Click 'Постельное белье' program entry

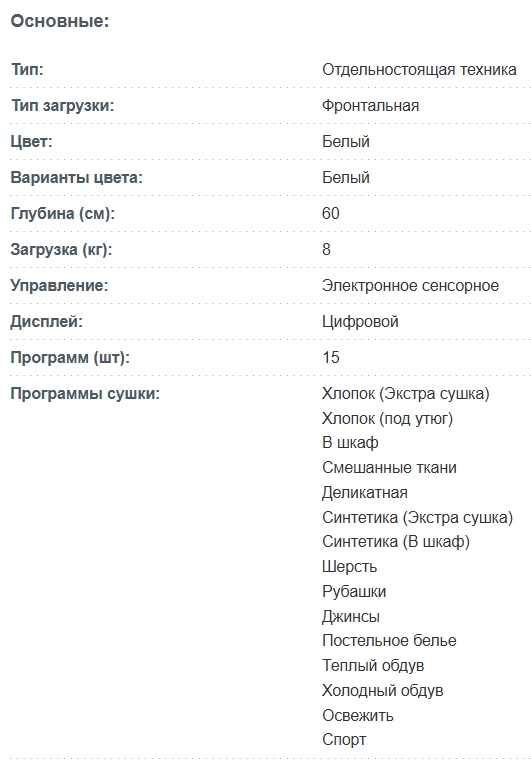tap(389, 641)
